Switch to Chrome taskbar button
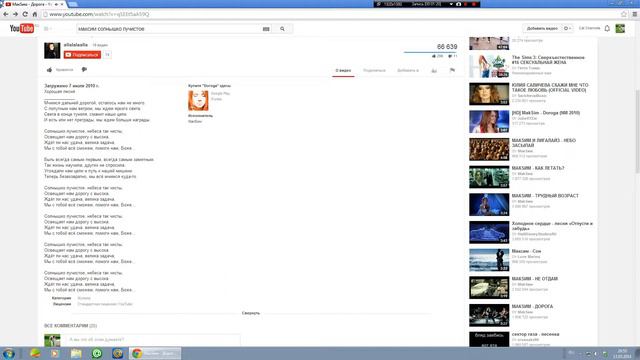The width and height of the screenshot is (640, 360). tap(155, 353)
